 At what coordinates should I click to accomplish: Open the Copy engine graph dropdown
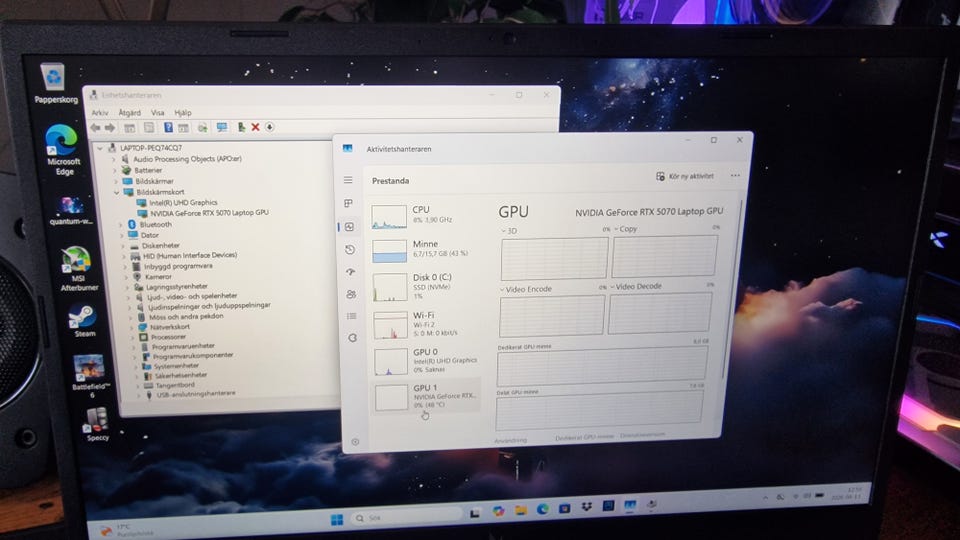pos(626,229)
